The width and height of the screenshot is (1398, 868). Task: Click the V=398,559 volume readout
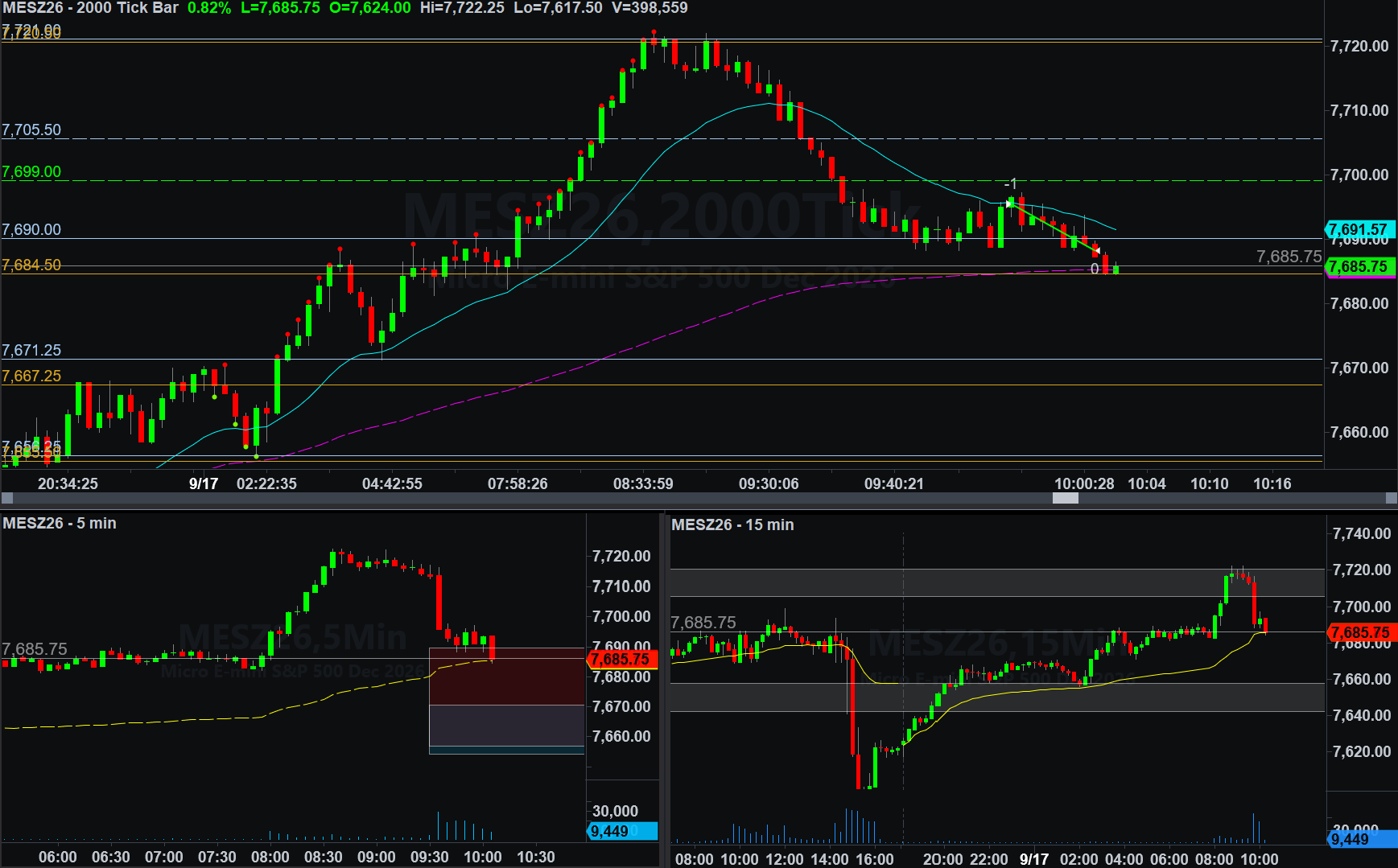pyautogui.click(x=650, y=8)
